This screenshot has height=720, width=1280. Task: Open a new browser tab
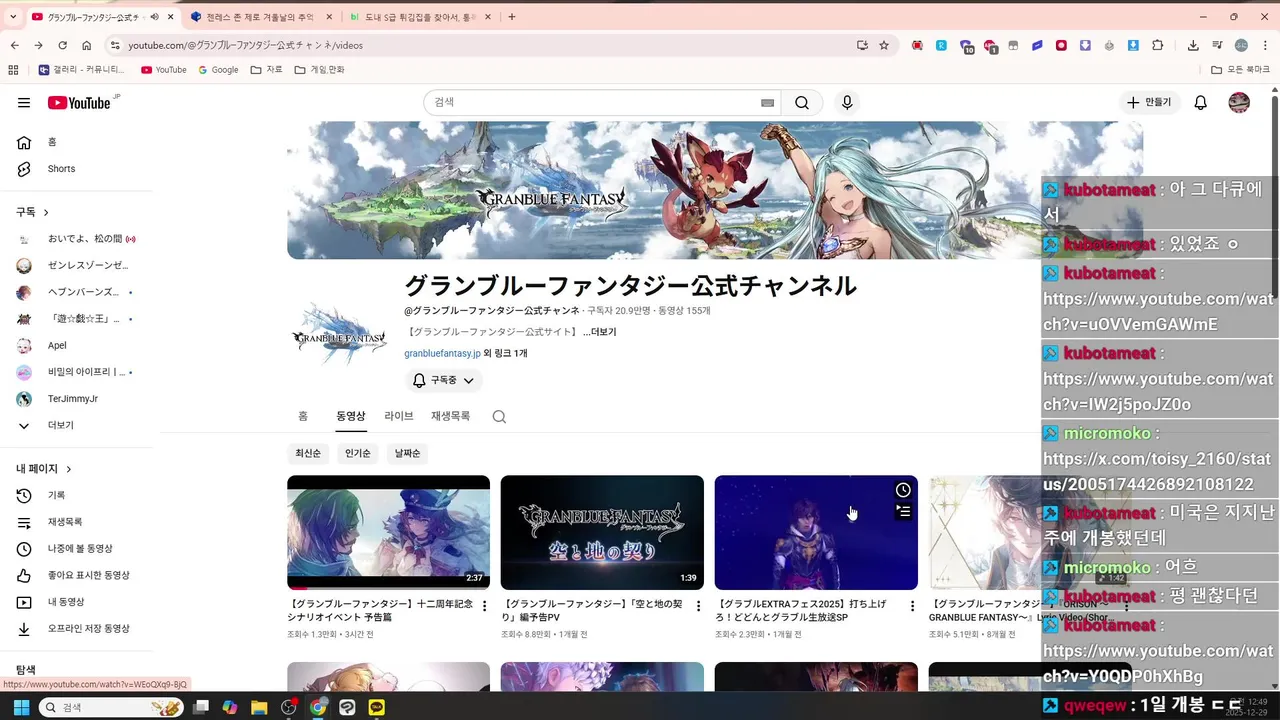[512, 17]
